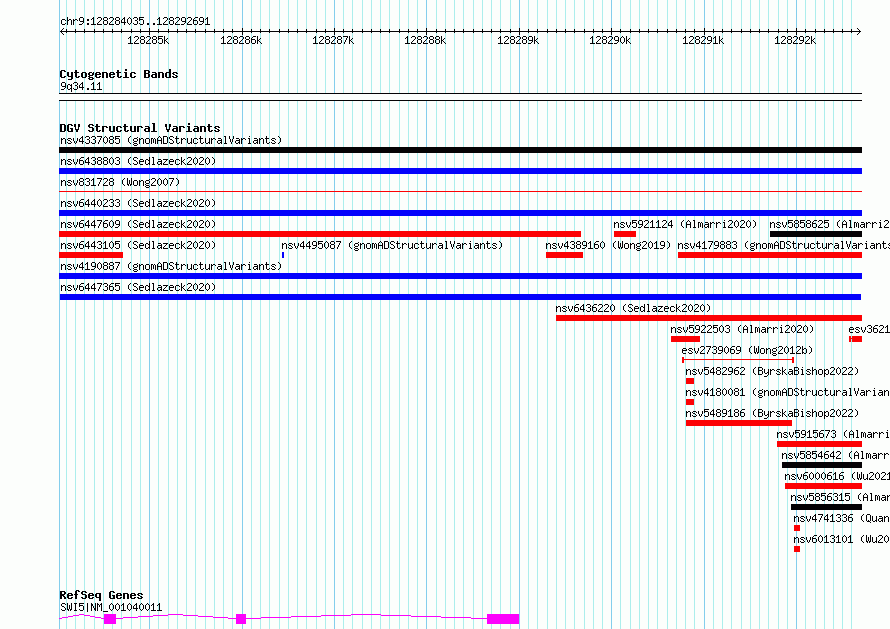Click the Cytogenetic Bands track title

tap(119, 74)
